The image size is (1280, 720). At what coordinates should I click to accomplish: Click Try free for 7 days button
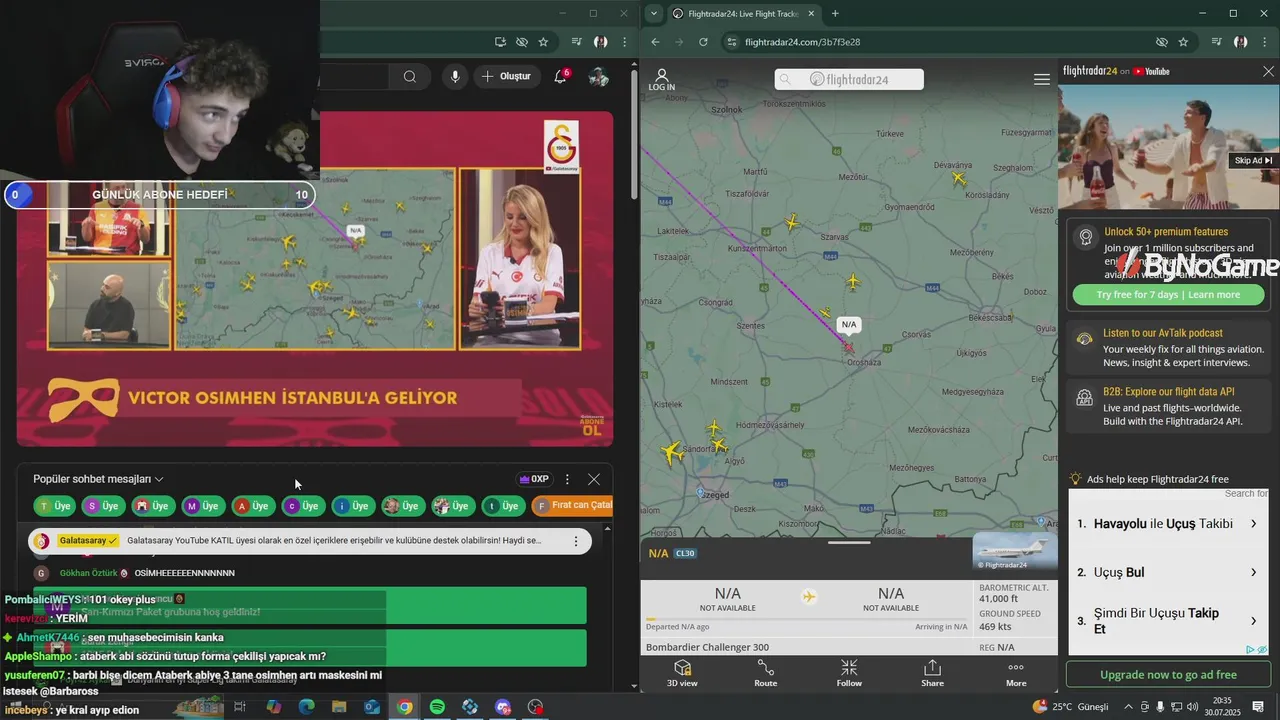click(1168, 295)
